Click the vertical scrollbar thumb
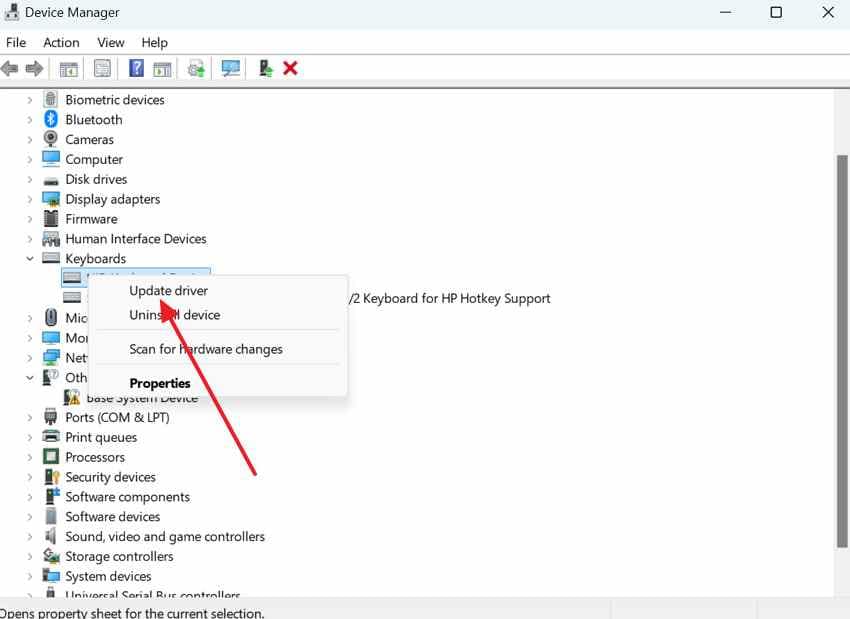The width and height of the screenshot is (850, 619). click(x=842, y=351)
